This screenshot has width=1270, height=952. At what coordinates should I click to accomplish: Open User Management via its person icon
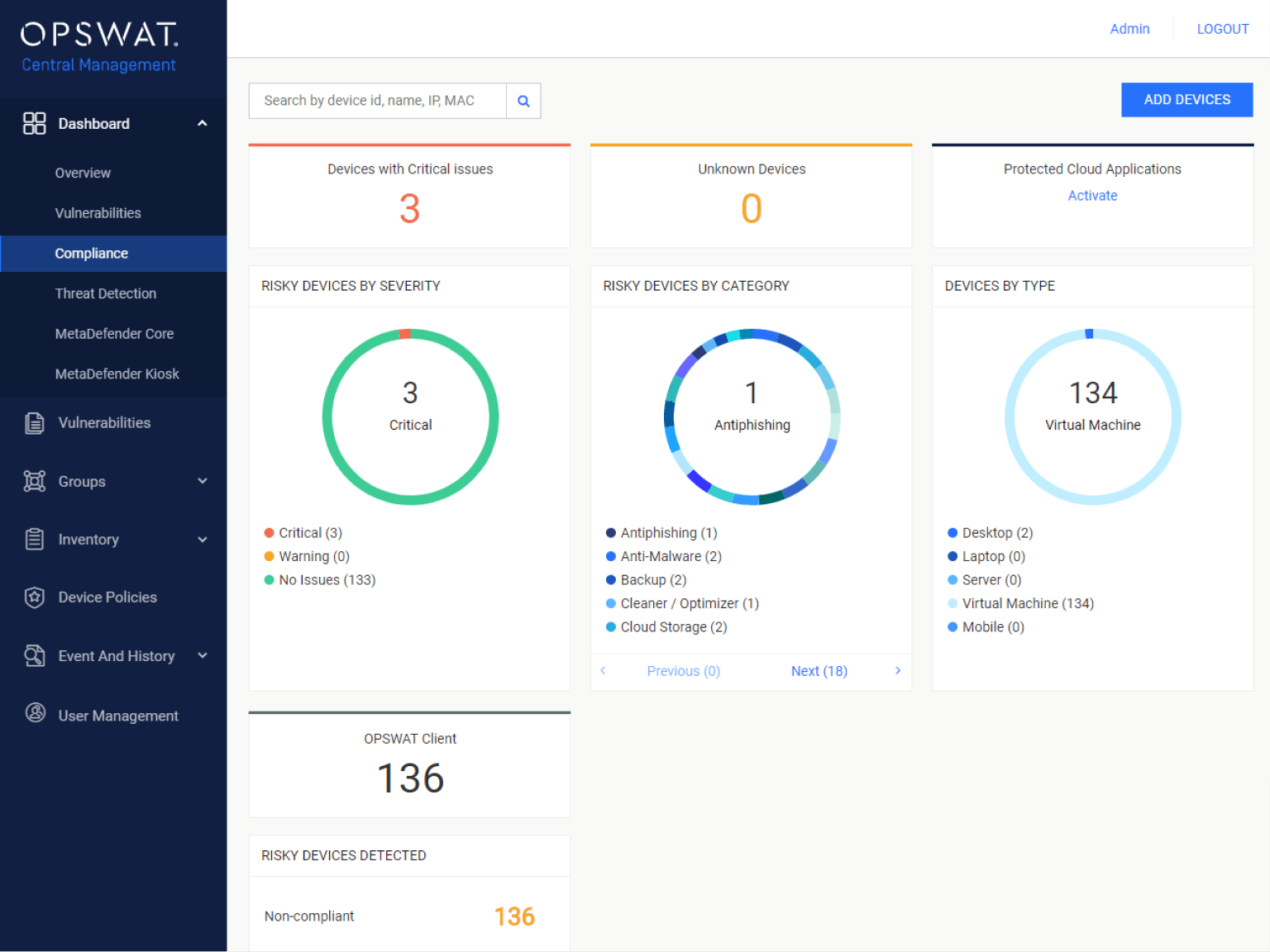pos(34,715)
